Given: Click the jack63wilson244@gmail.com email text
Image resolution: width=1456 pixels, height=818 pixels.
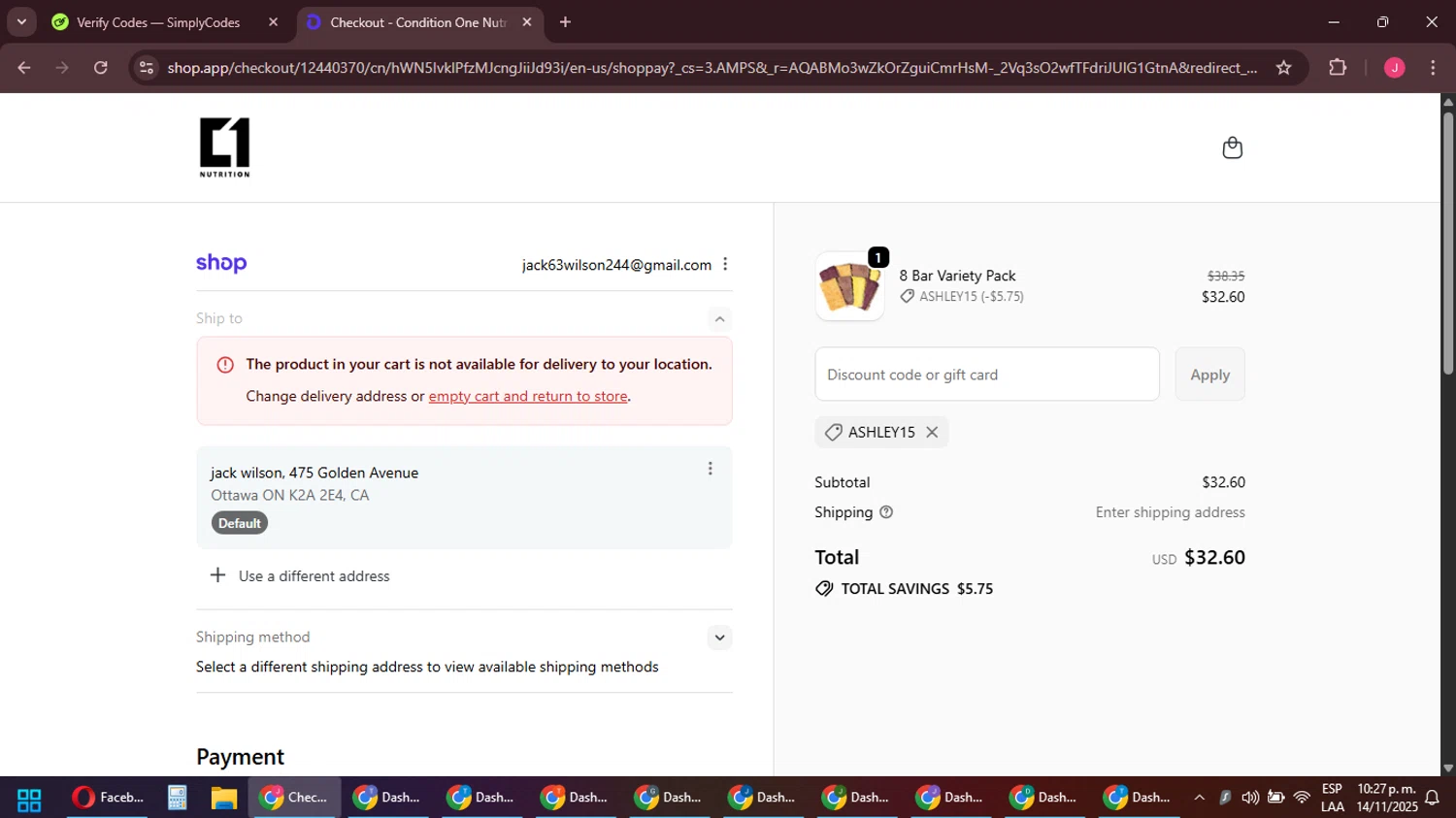Looking at the screenshot, I should tap(616, 265).
